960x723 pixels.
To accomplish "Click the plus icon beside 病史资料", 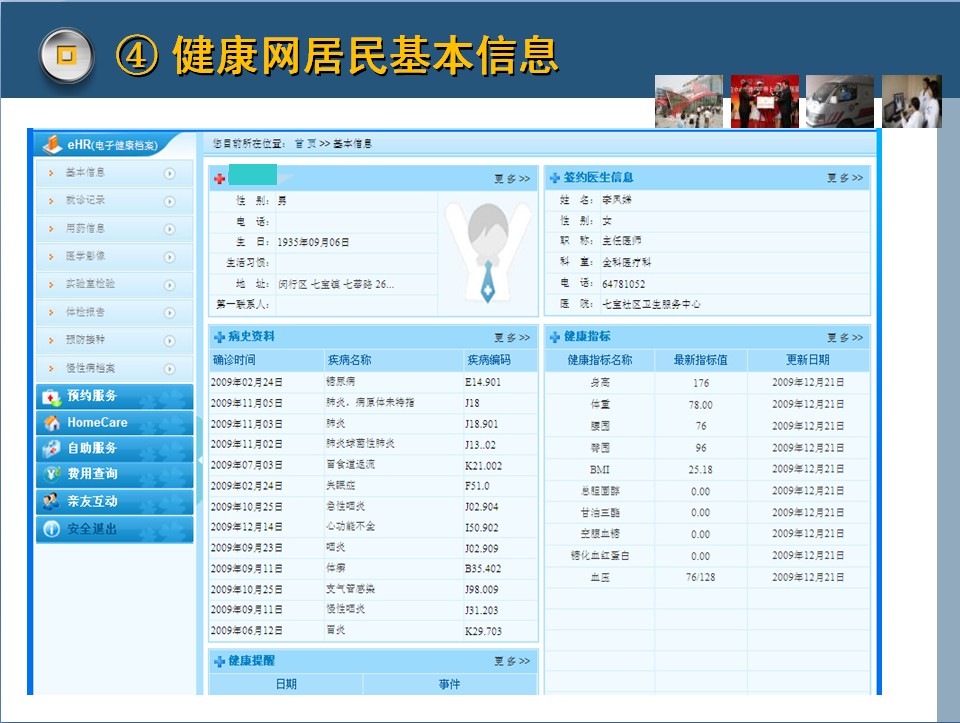I will click(x=219, y=337).
